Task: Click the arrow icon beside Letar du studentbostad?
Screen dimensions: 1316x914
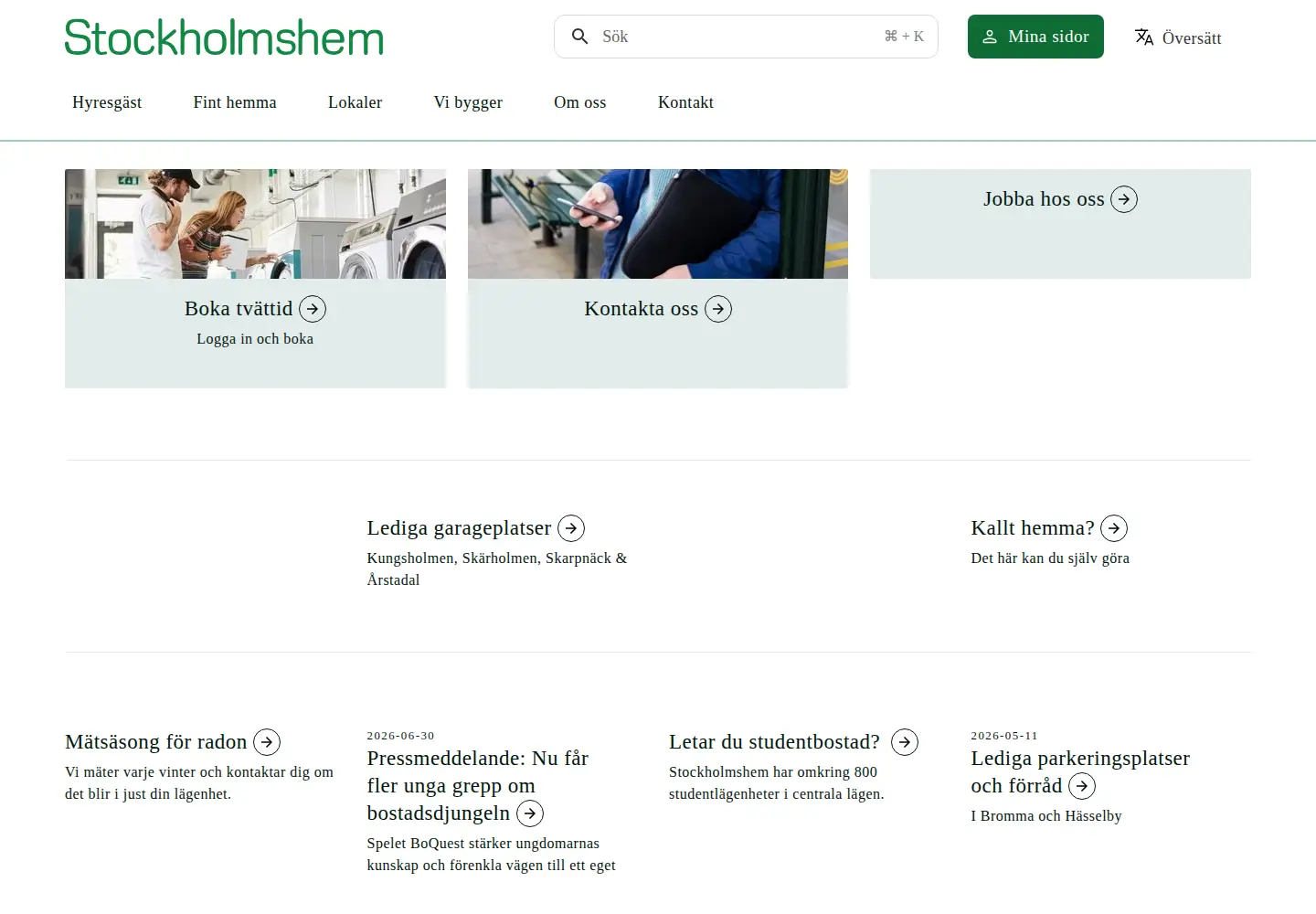Action: pos(905,742)
